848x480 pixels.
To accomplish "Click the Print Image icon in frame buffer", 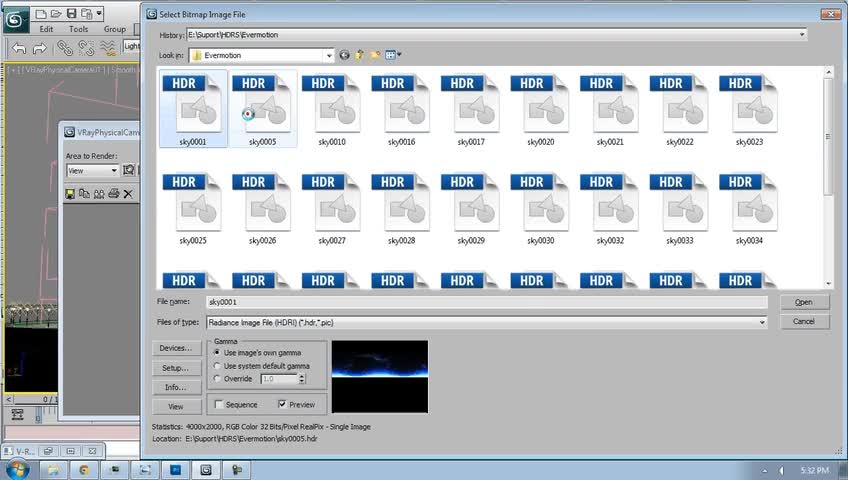I will (114, 194).
